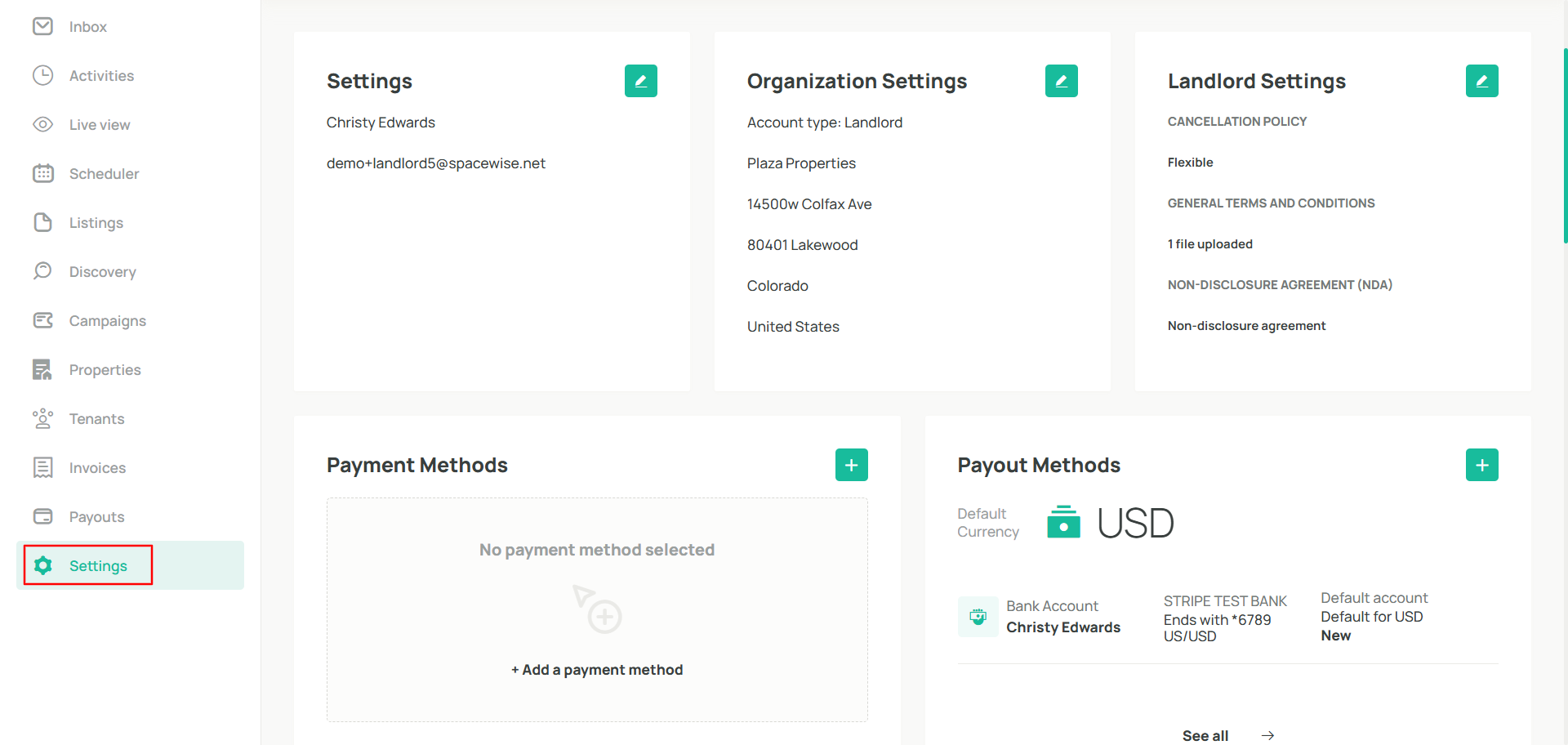
Task: Click the edit pencil on Settings card
Action: pyautogui.click(x=640, y=81)
